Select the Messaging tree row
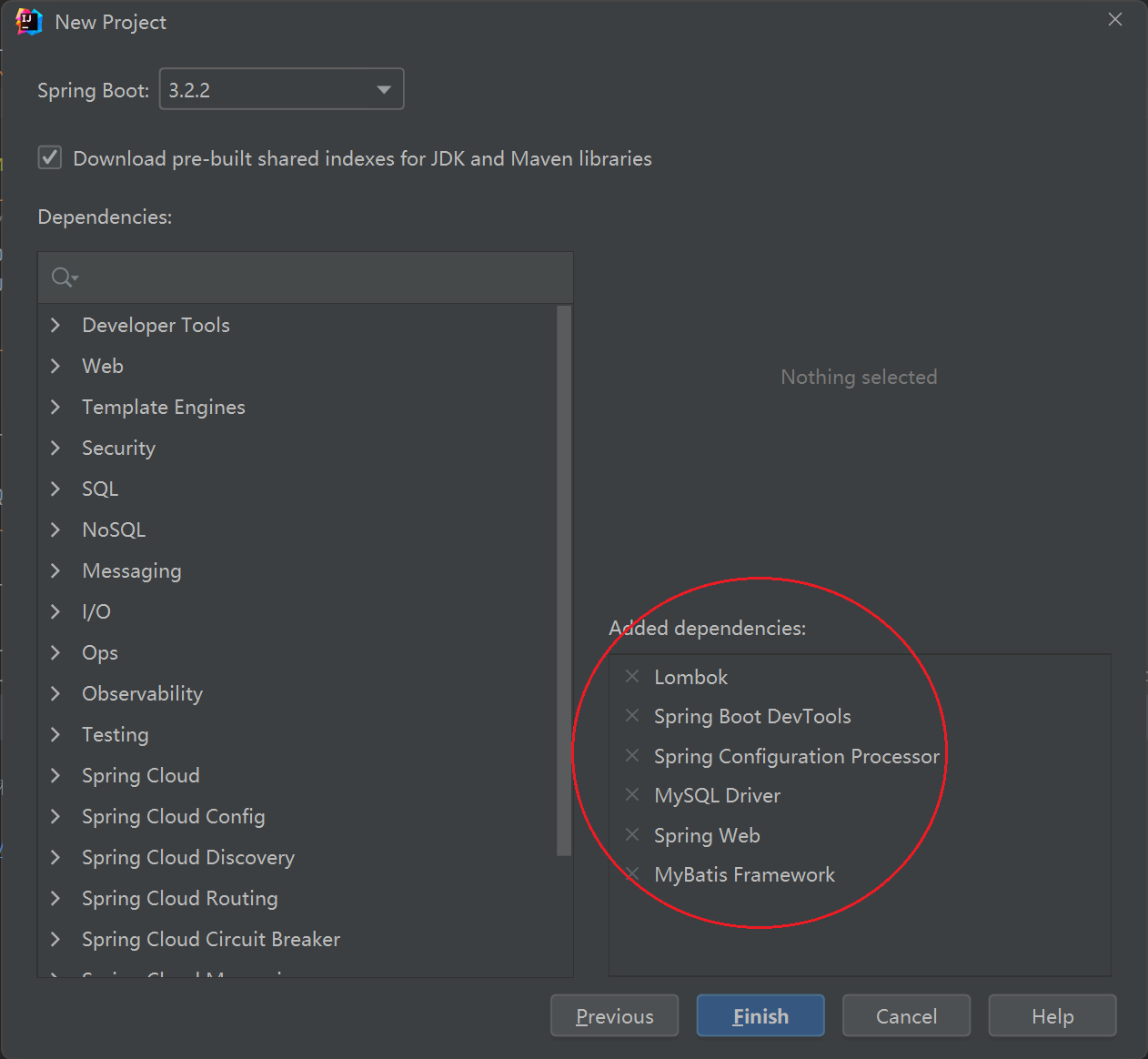The height and width of the screenshot is (1059, 1148). pyautogui.click(x=297, y=570)
